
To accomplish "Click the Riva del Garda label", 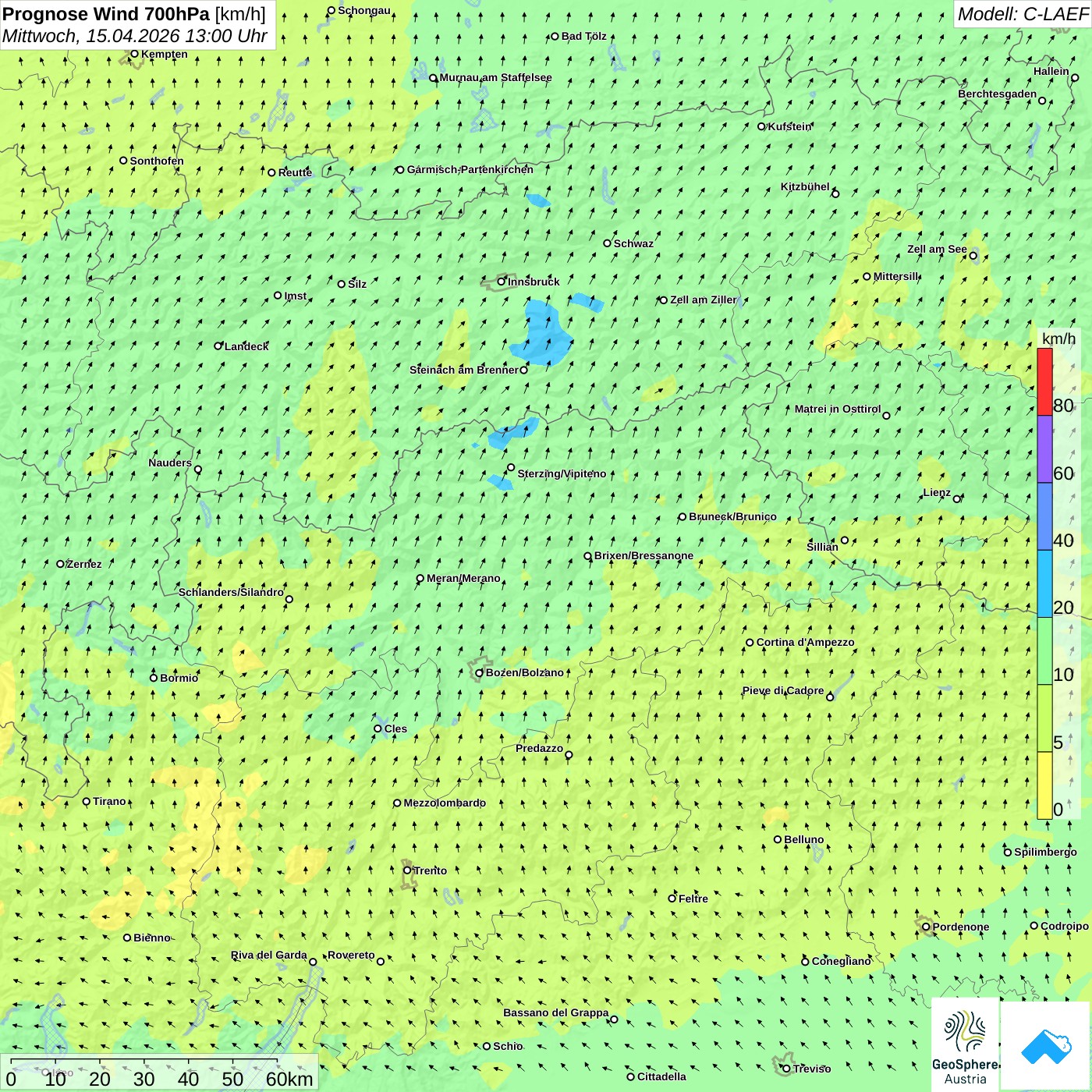I will click(x=269, y=955).
